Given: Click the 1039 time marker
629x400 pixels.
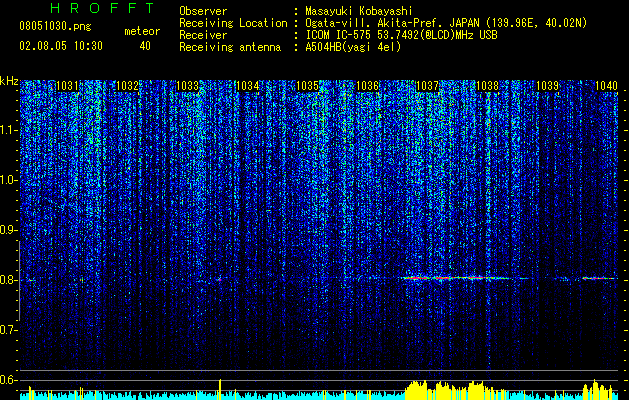Looking at the screenshot, I should click(548, 85).
